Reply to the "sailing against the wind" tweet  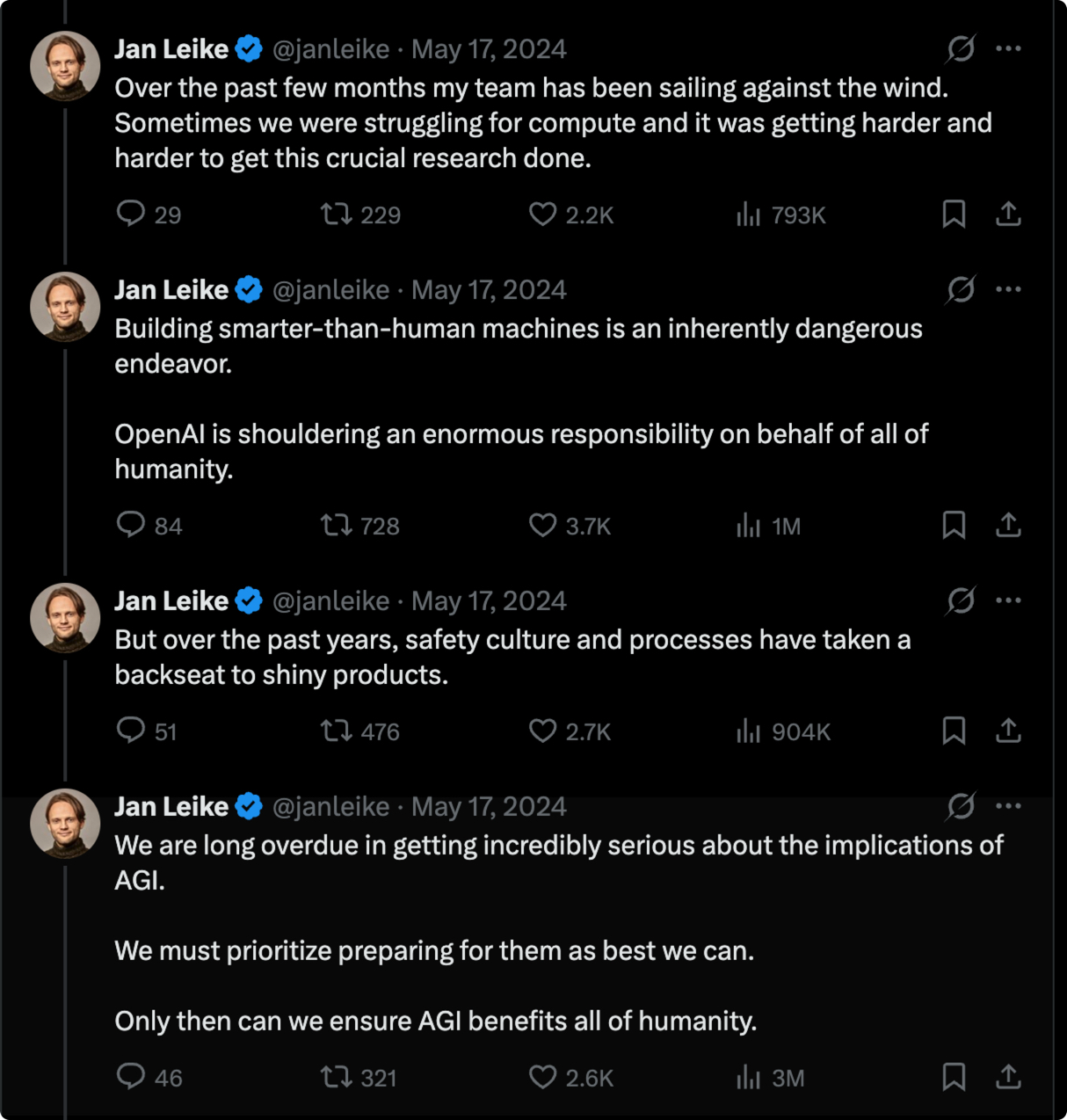tap(131, 214)
